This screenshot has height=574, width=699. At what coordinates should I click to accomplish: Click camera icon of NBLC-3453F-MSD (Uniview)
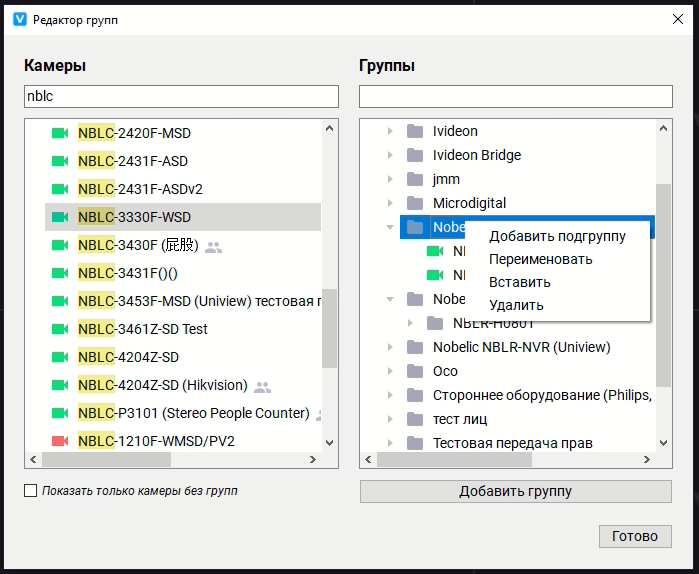pyautogui.click(x=60, y=301)
